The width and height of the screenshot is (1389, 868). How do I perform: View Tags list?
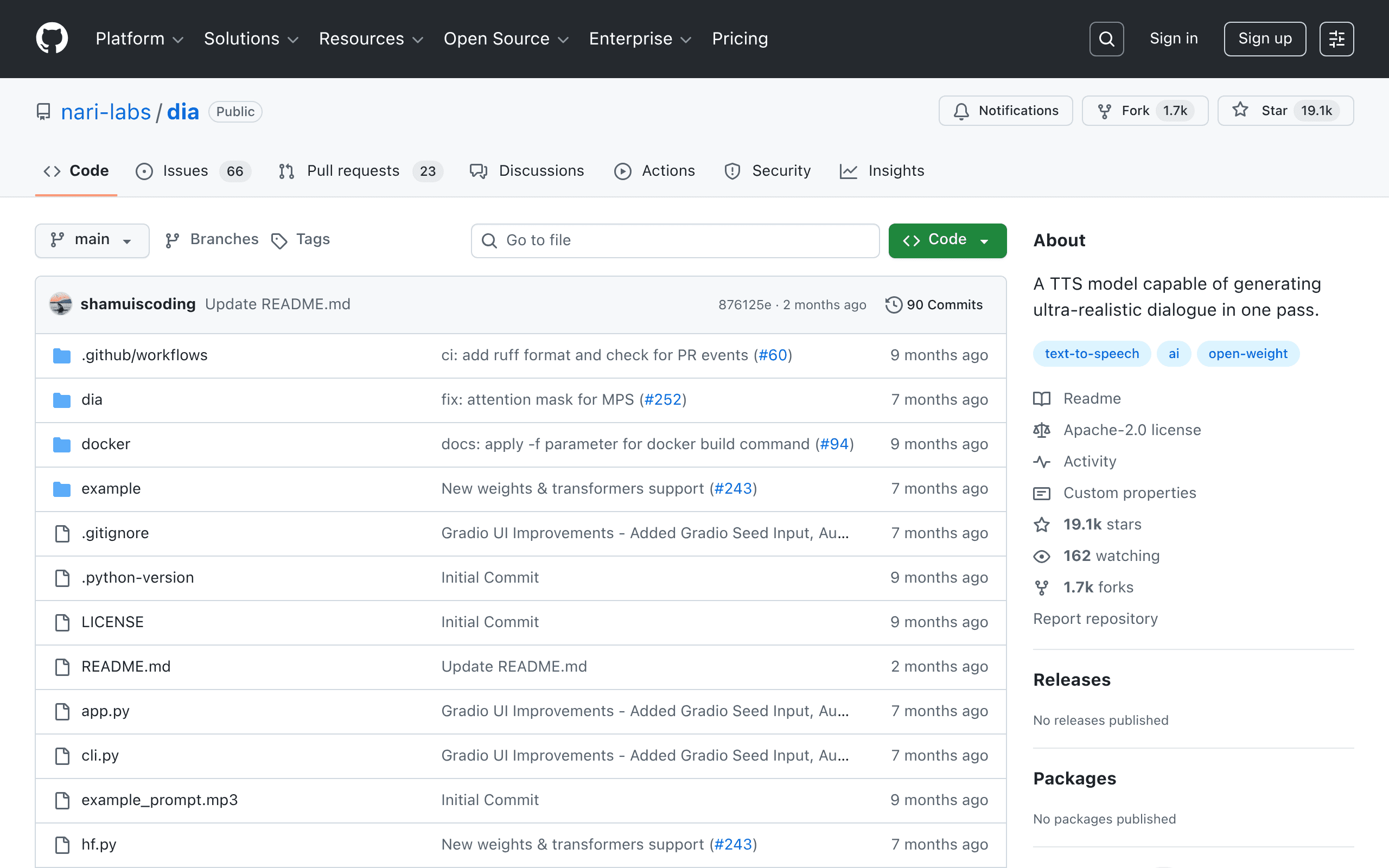pos(301,239)
